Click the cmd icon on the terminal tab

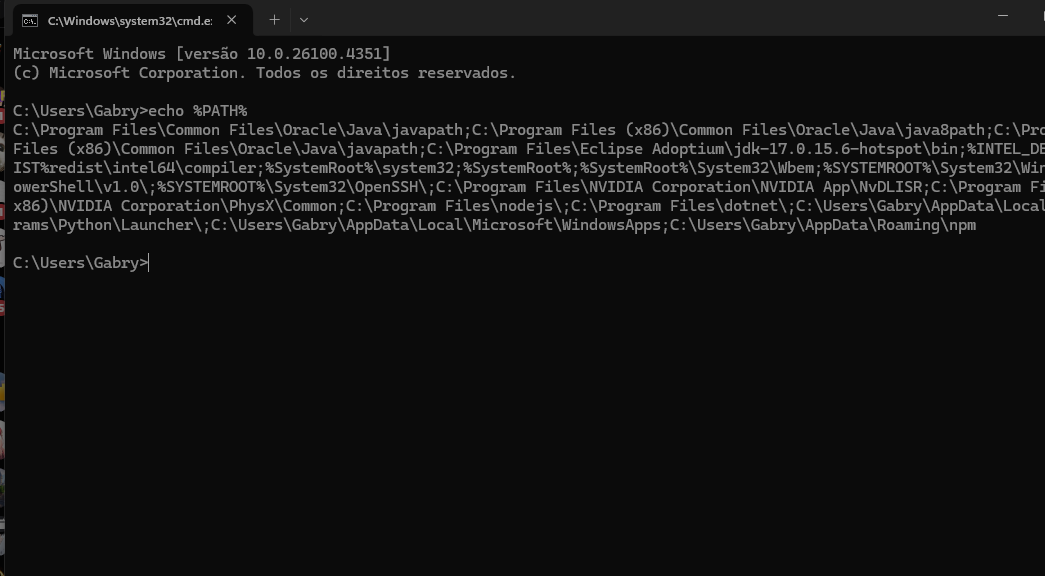point(29,21)
